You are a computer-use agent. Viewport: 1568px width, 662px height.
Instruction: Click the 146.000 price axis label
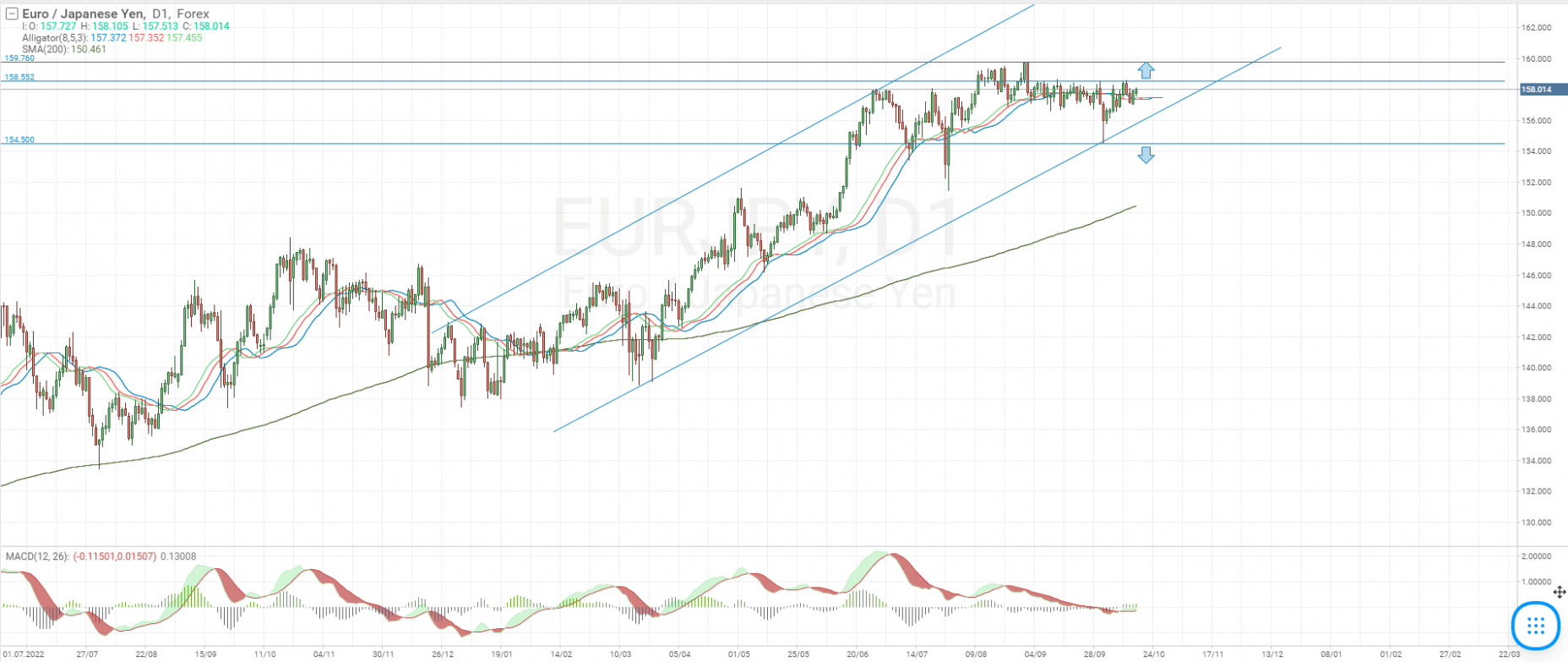pyautogui.click(x=1537, y=276)
